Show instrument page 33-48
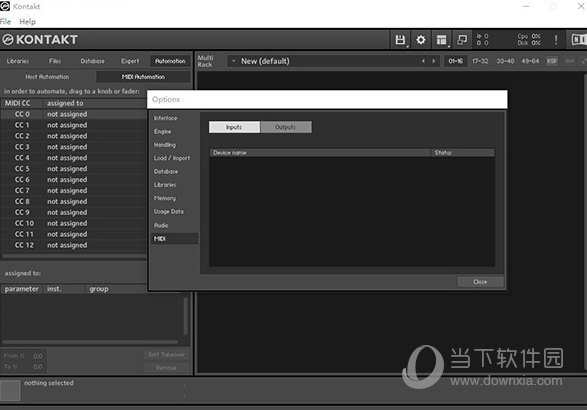The image size is (587, 410). click(505, 61)
